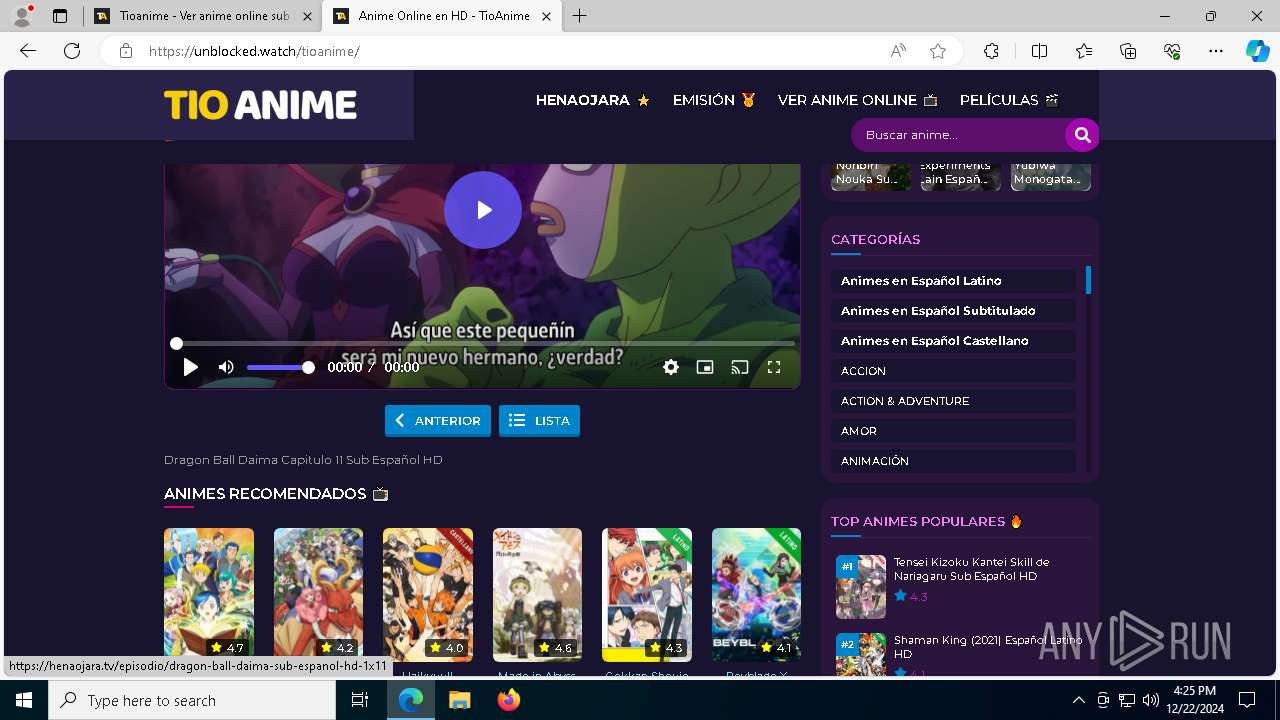The height and width of the screenshot is (720, 1280).
Task: Toggle split screen view icon
Action: click(x=1039, y=51)
